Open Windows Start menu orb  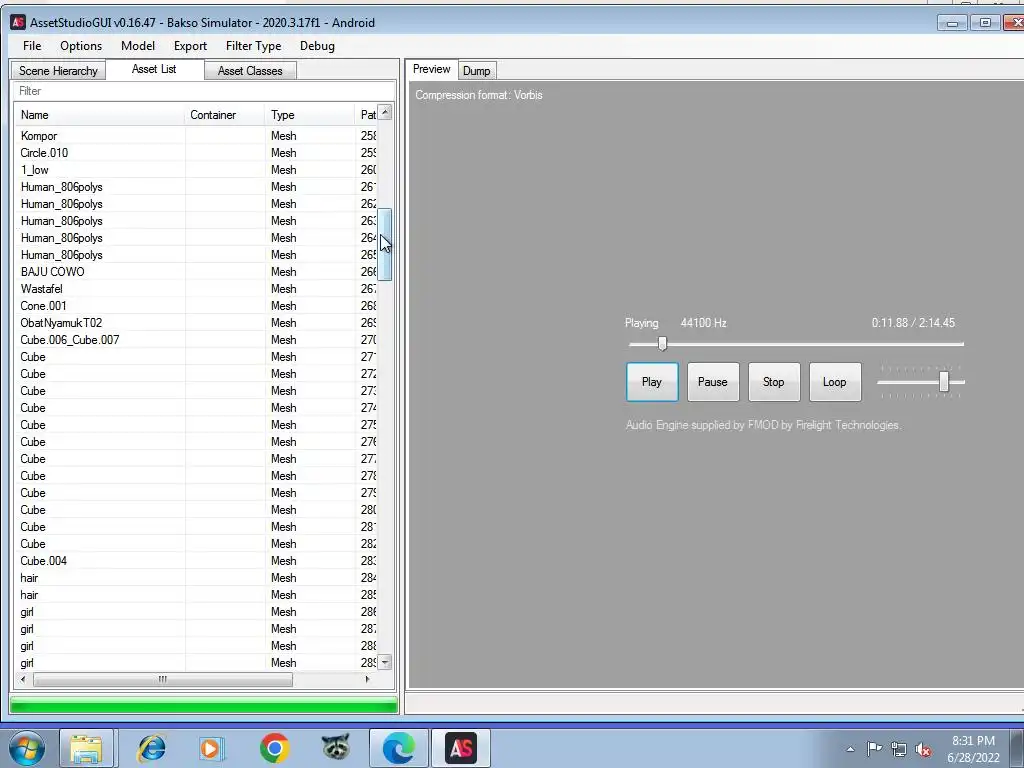point(27,748)
